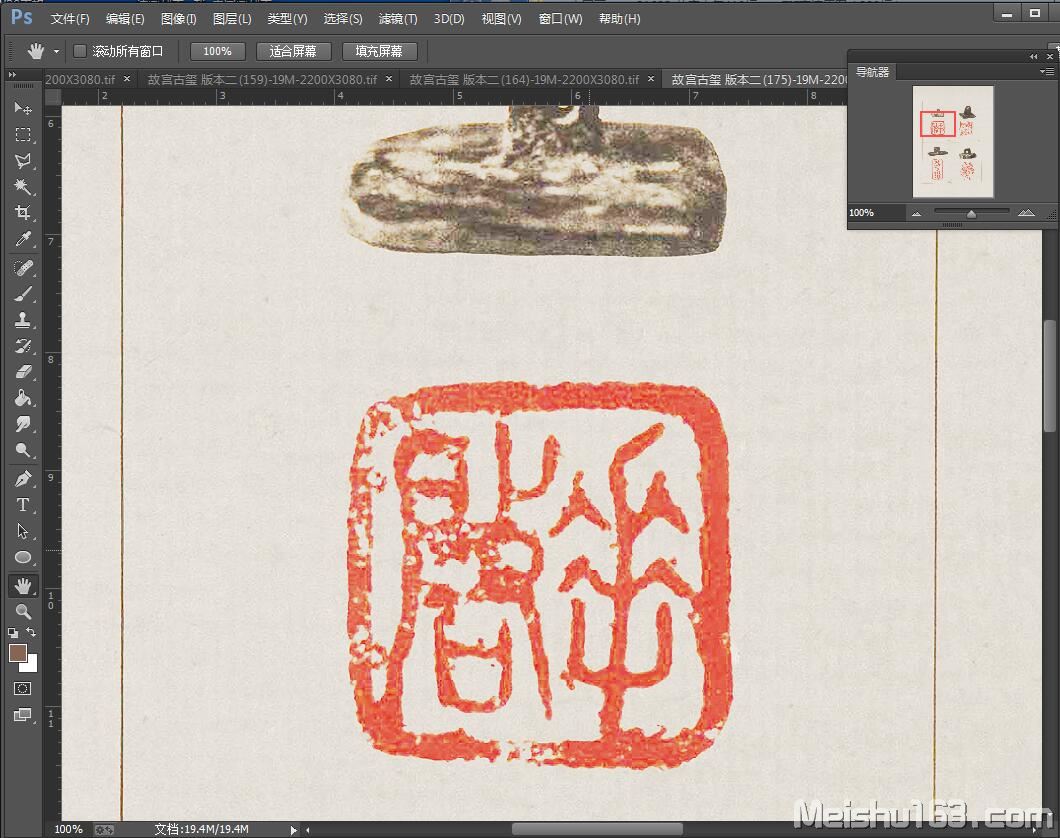
Task: Select the Path Selection tool
Action: click(23, 531)
